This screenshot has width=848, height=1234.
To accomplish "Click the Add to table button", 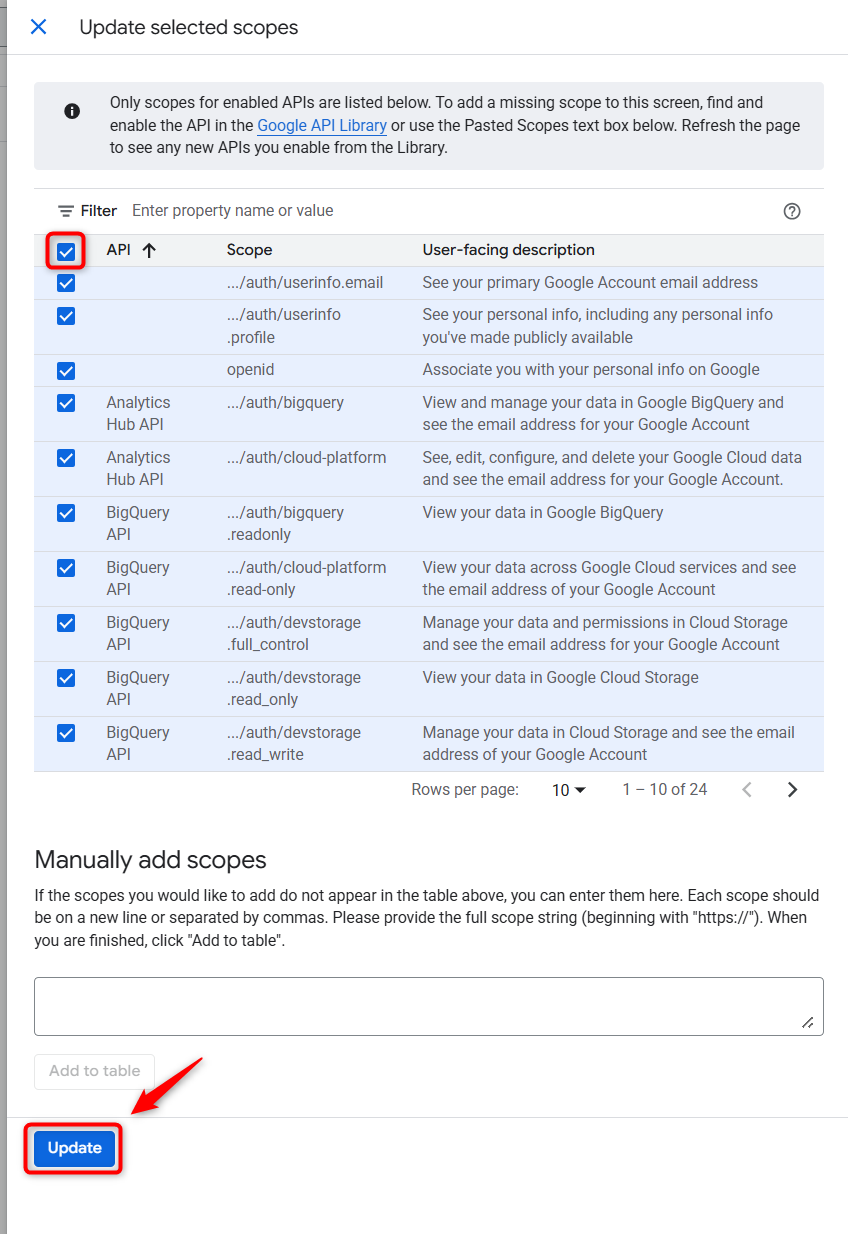I will coord(94,1070).
